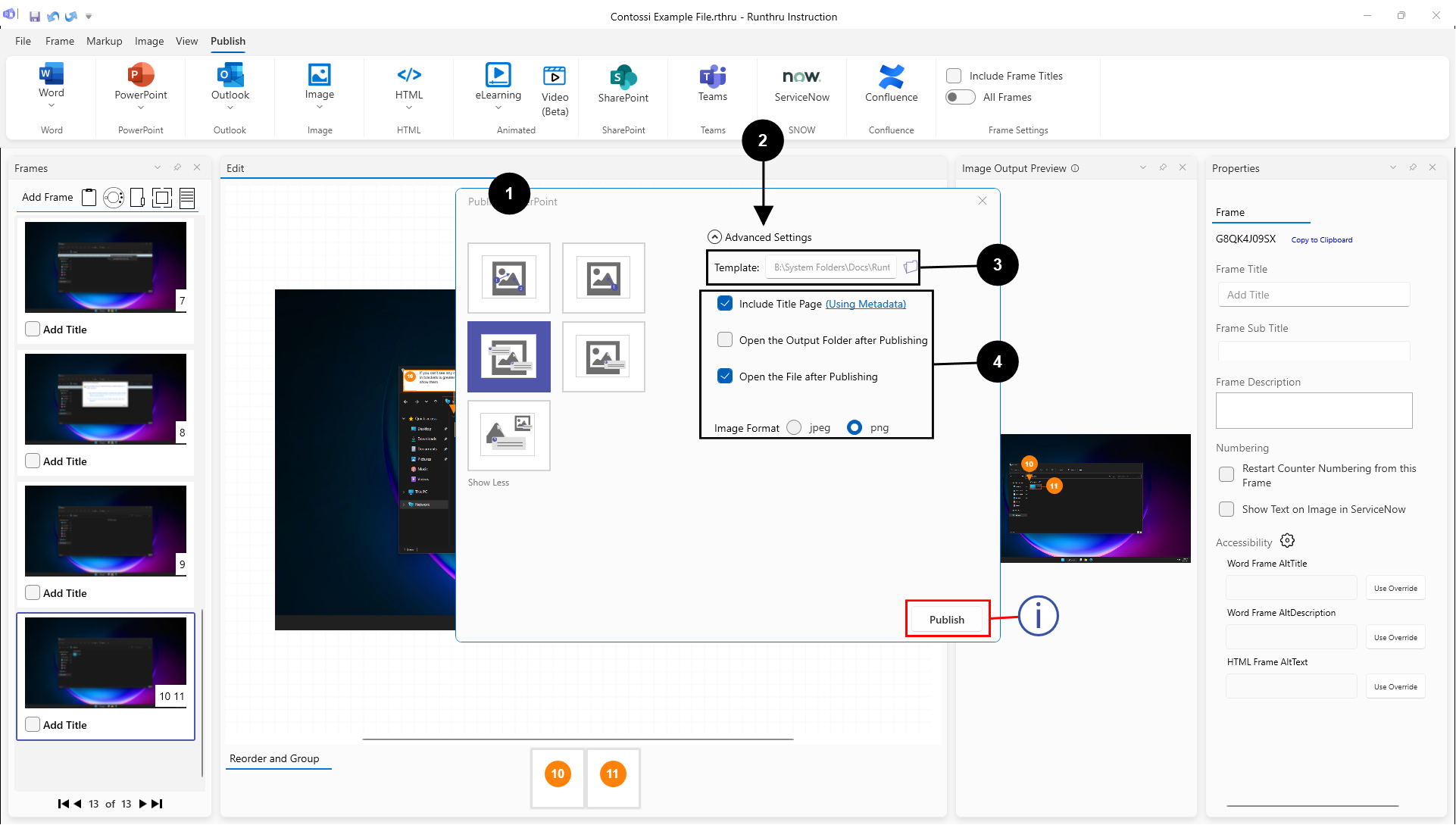Select frame 8 thumbnail
This screenshot has width=1456, height=825.
(105, 398)
